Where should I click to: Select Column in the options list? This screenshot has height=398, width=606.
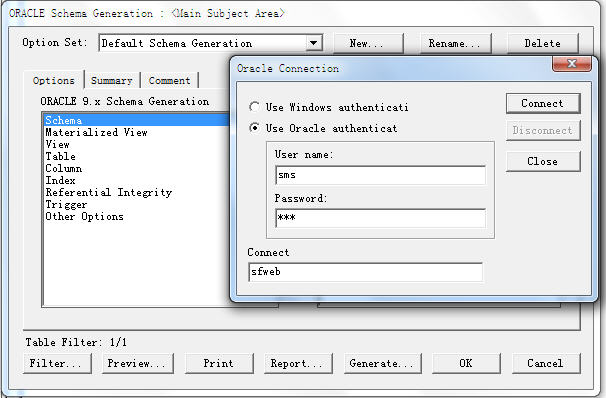(x=137, y=168)
